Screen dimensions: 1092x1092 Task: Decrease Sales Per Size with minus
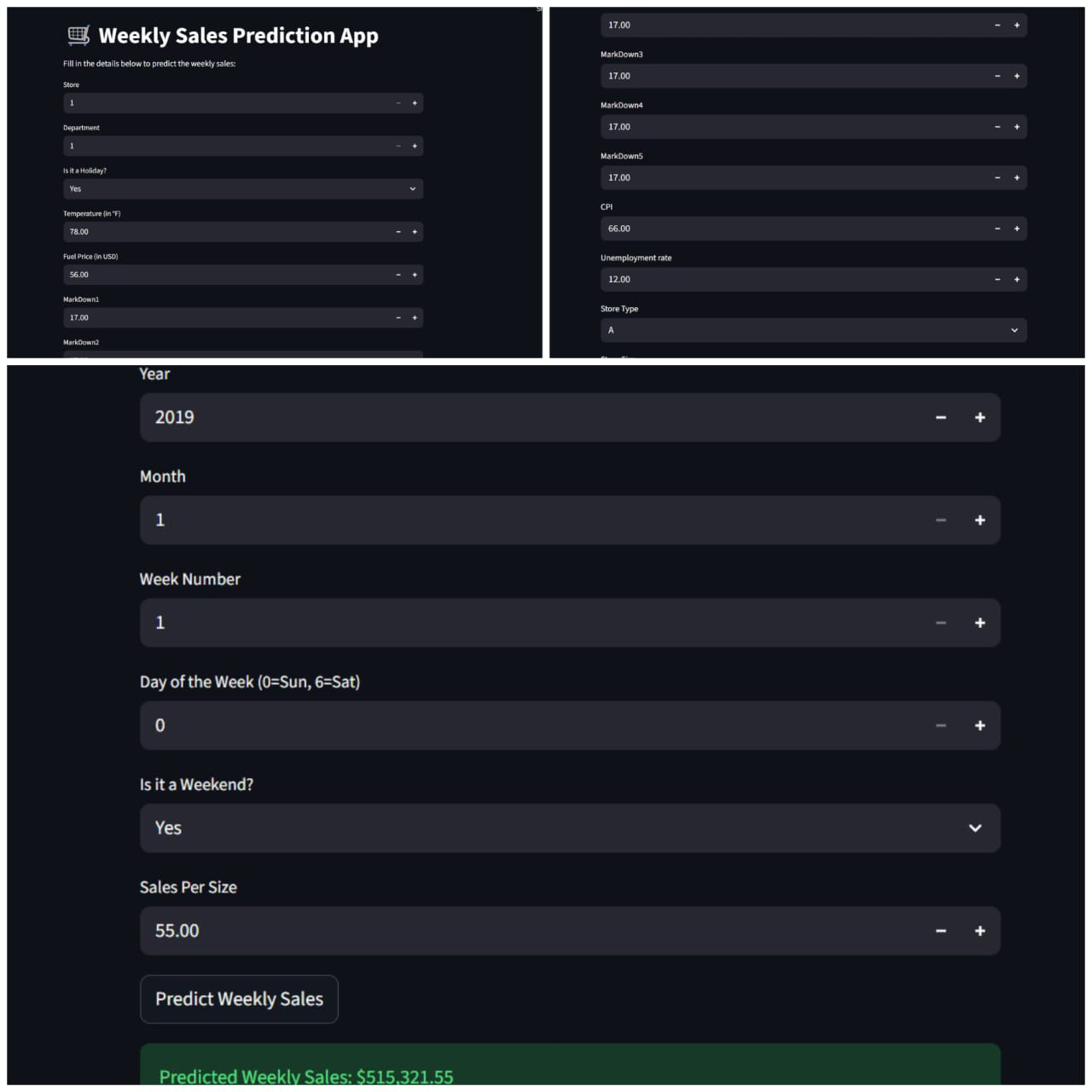coord(941,931)
